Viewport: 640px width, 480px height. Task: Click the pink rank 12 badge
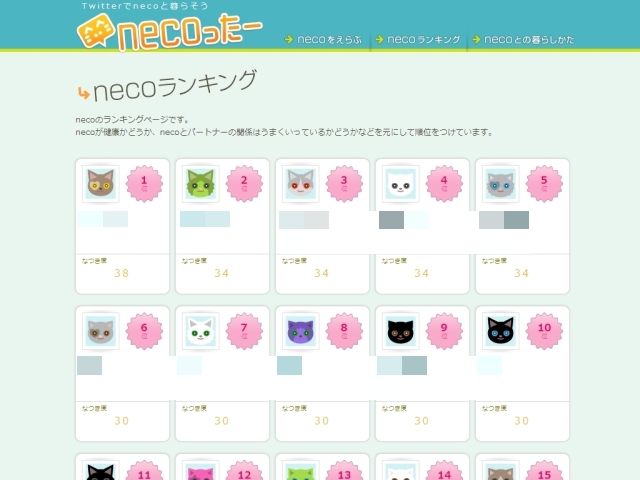tap(244, 471)
